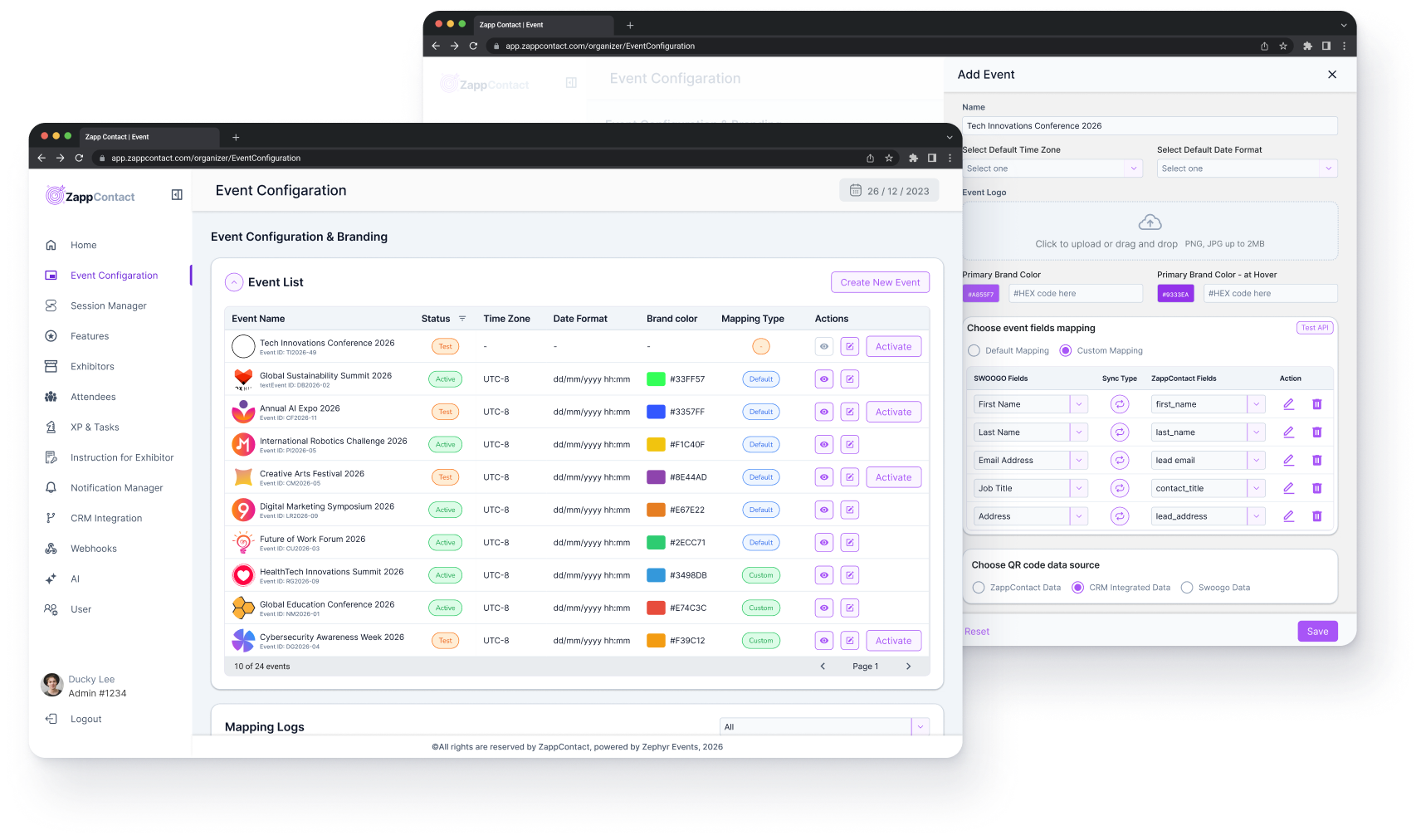This screenshot has width=1421, height=840.
Task: Click the #8E44AD brand color swatch
Action: point(656,477)
